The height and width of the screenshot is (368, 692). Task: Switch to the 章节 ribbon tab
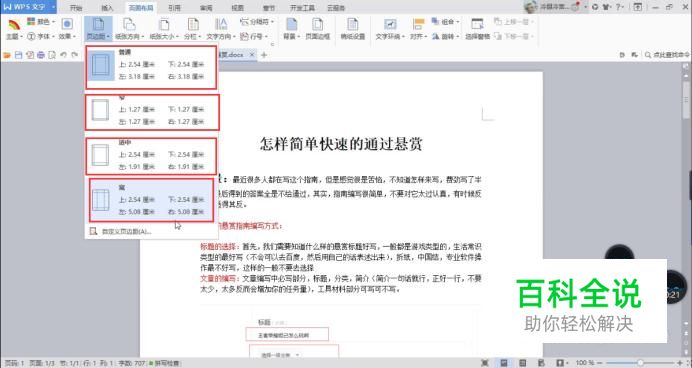269,8
